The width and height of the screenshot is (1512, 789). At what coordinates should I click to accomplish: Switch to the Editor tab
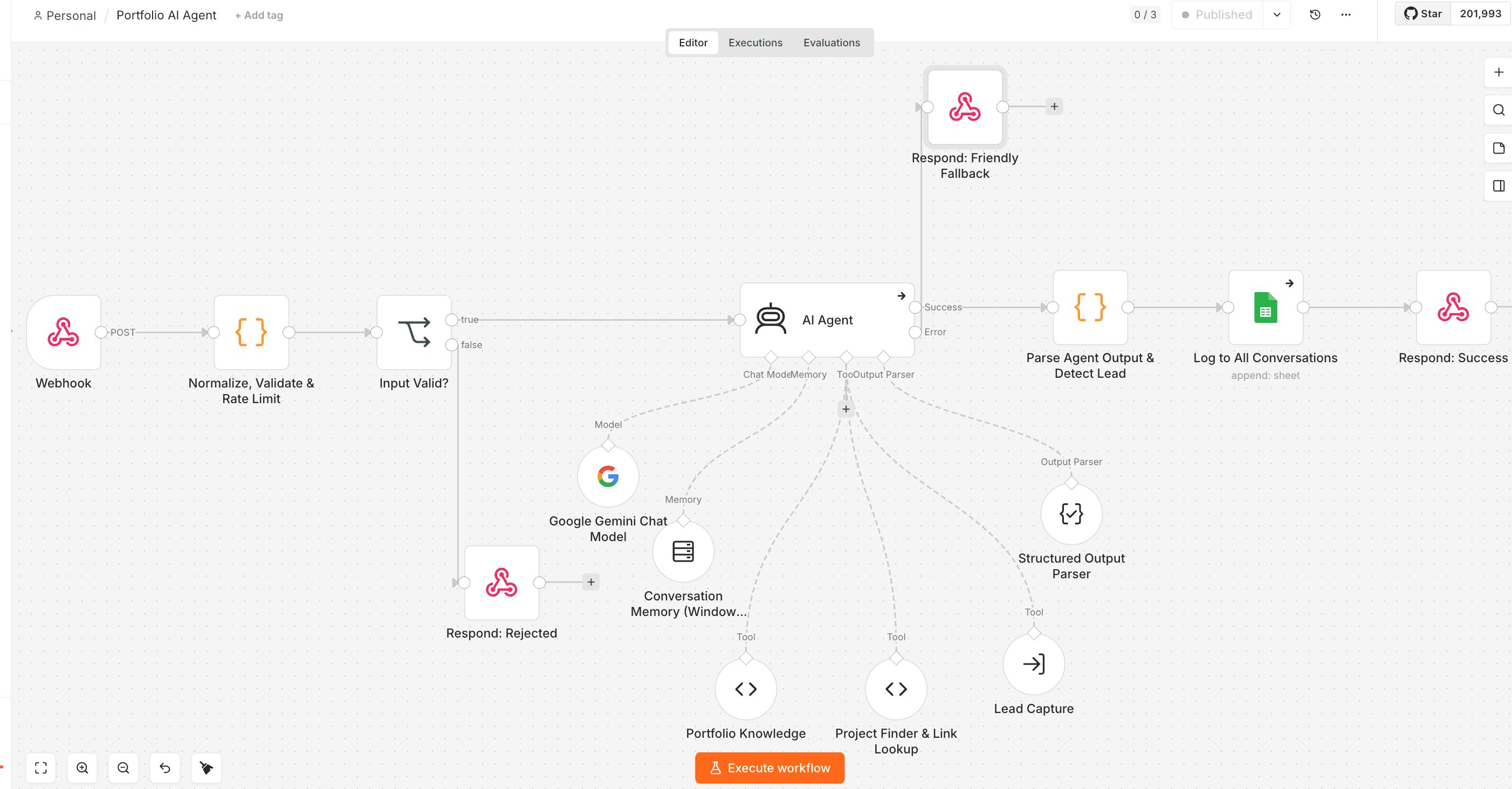tap(693, 43)
